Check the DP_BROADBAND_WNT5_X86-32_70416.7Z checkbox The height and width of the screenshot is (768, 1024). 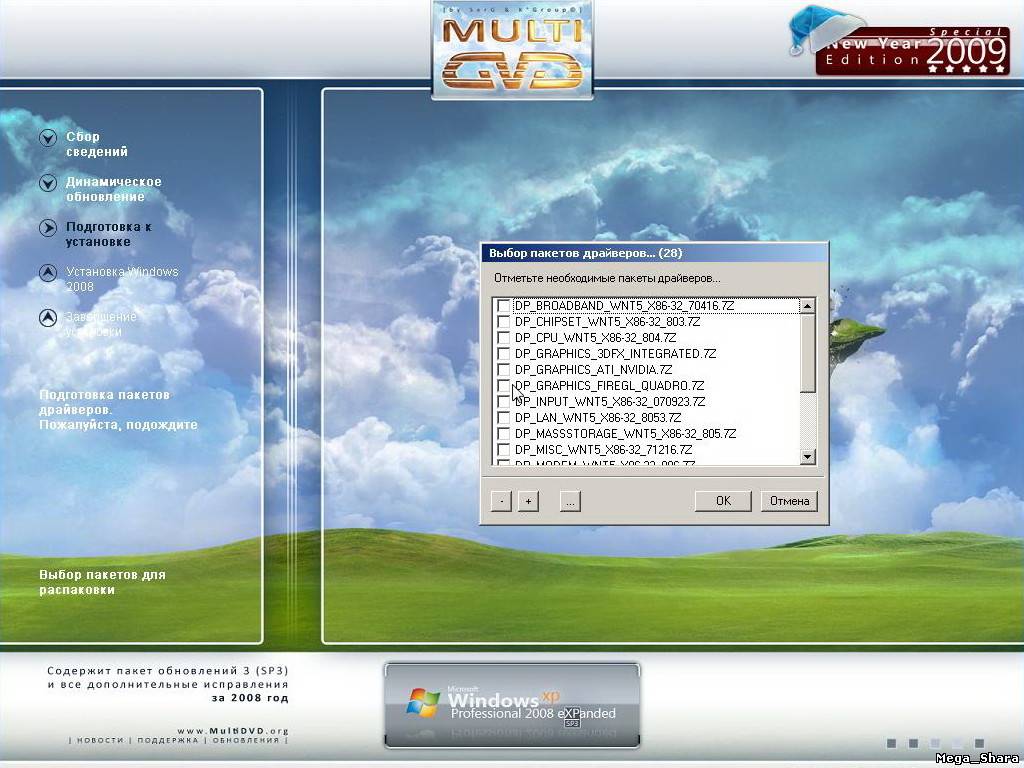point(504,306)
